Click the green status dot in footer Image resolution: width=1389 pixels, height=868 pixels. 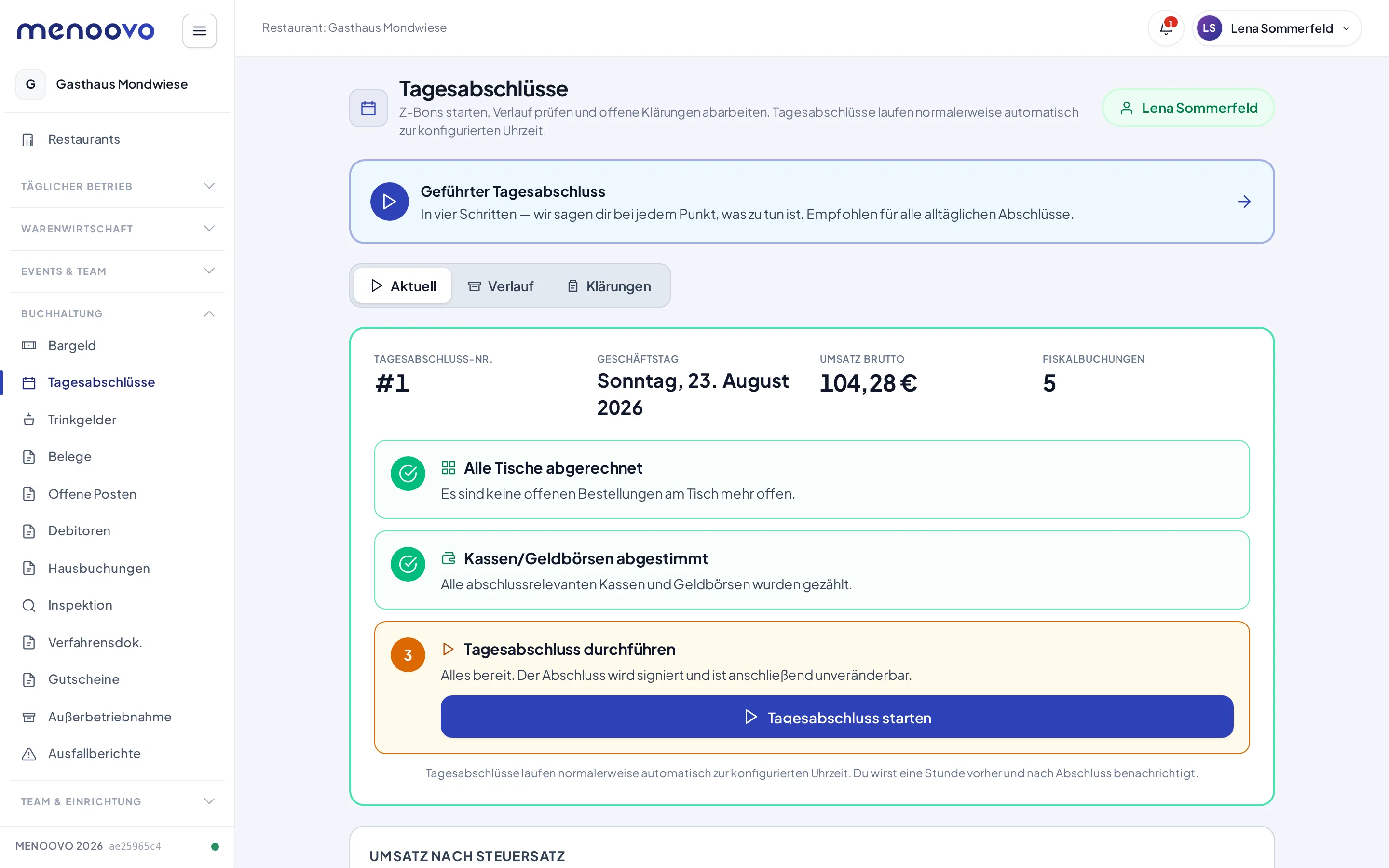coord(215,846)
